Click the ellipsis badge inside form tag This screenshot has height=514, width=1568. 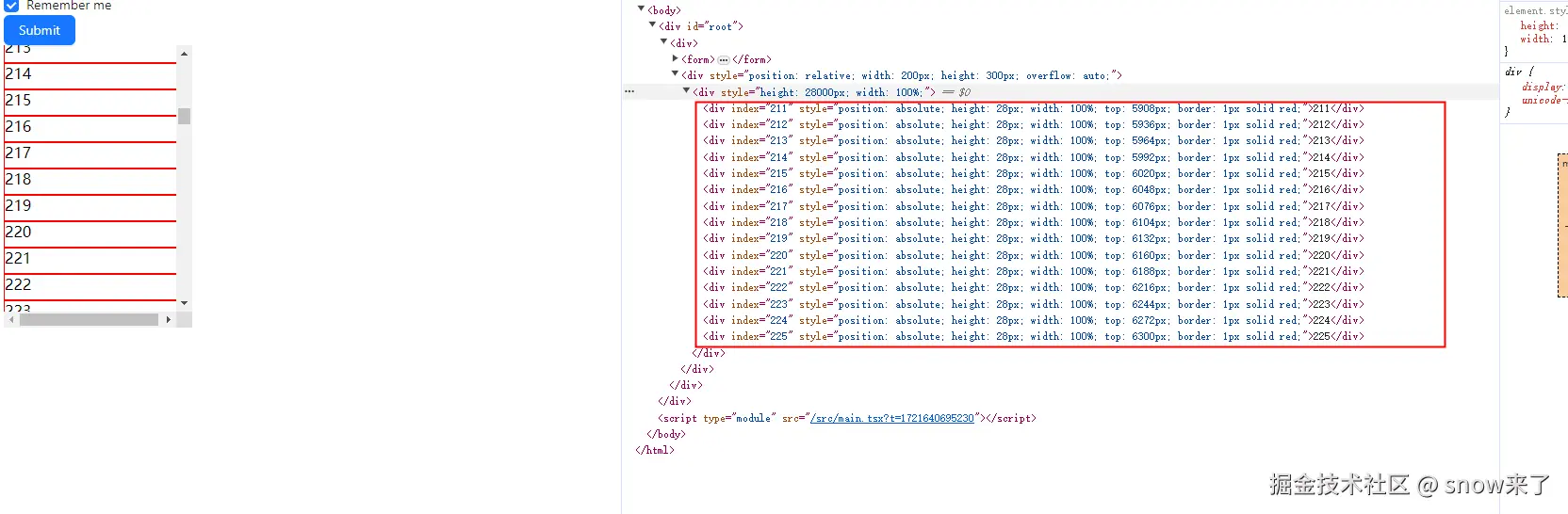click(724, 59)
